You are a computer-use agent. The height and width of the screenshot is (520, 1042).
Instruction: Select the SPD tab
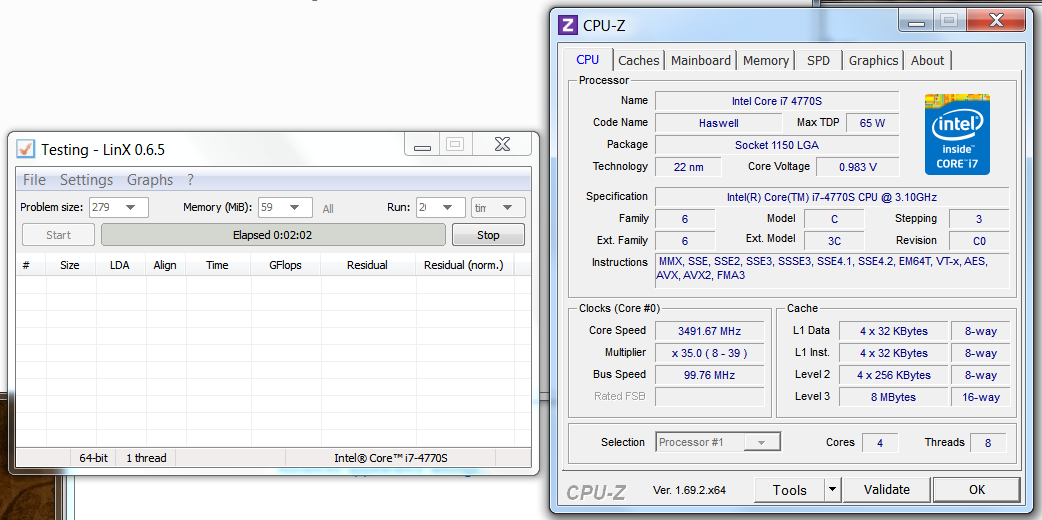pyautogui.click(x=818, y=60)
